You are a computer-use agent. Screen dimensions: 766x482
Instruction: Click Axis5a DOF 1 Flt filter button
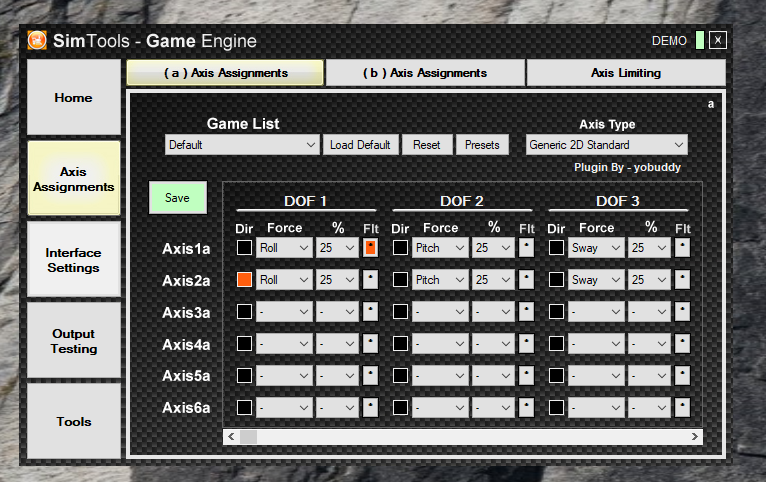click(x=370, y=376)
